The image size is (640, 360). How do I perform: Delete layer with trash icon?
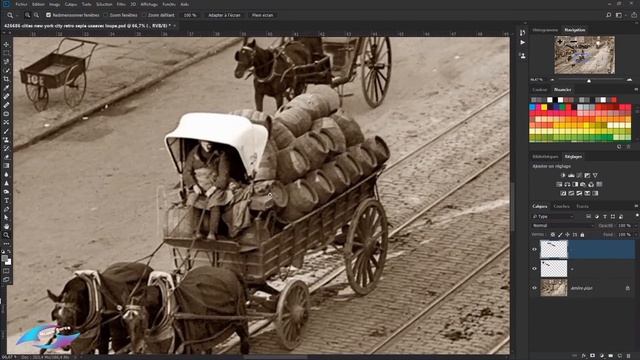coord(629,356)
